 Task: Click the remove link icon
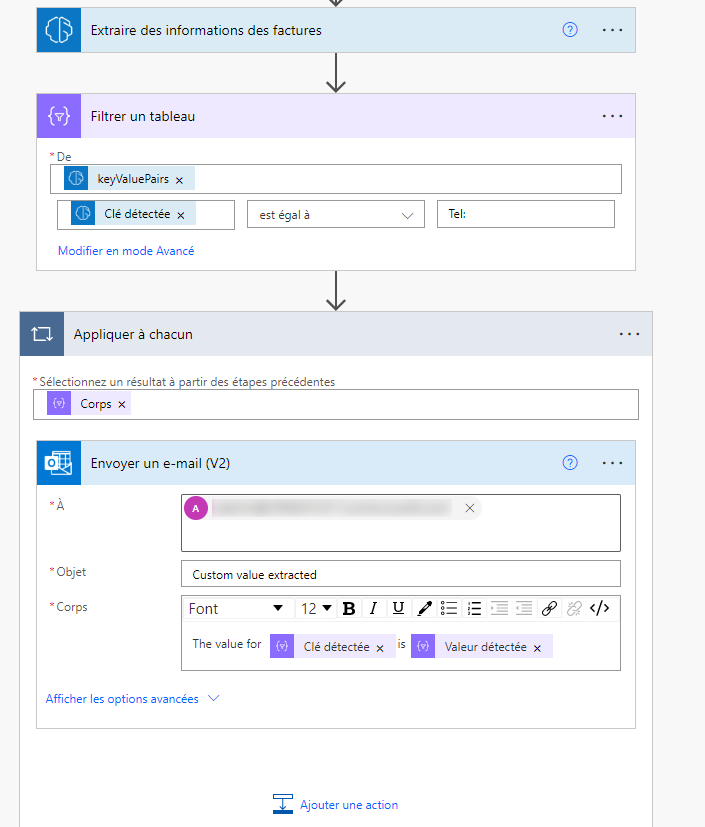[574, 609]
